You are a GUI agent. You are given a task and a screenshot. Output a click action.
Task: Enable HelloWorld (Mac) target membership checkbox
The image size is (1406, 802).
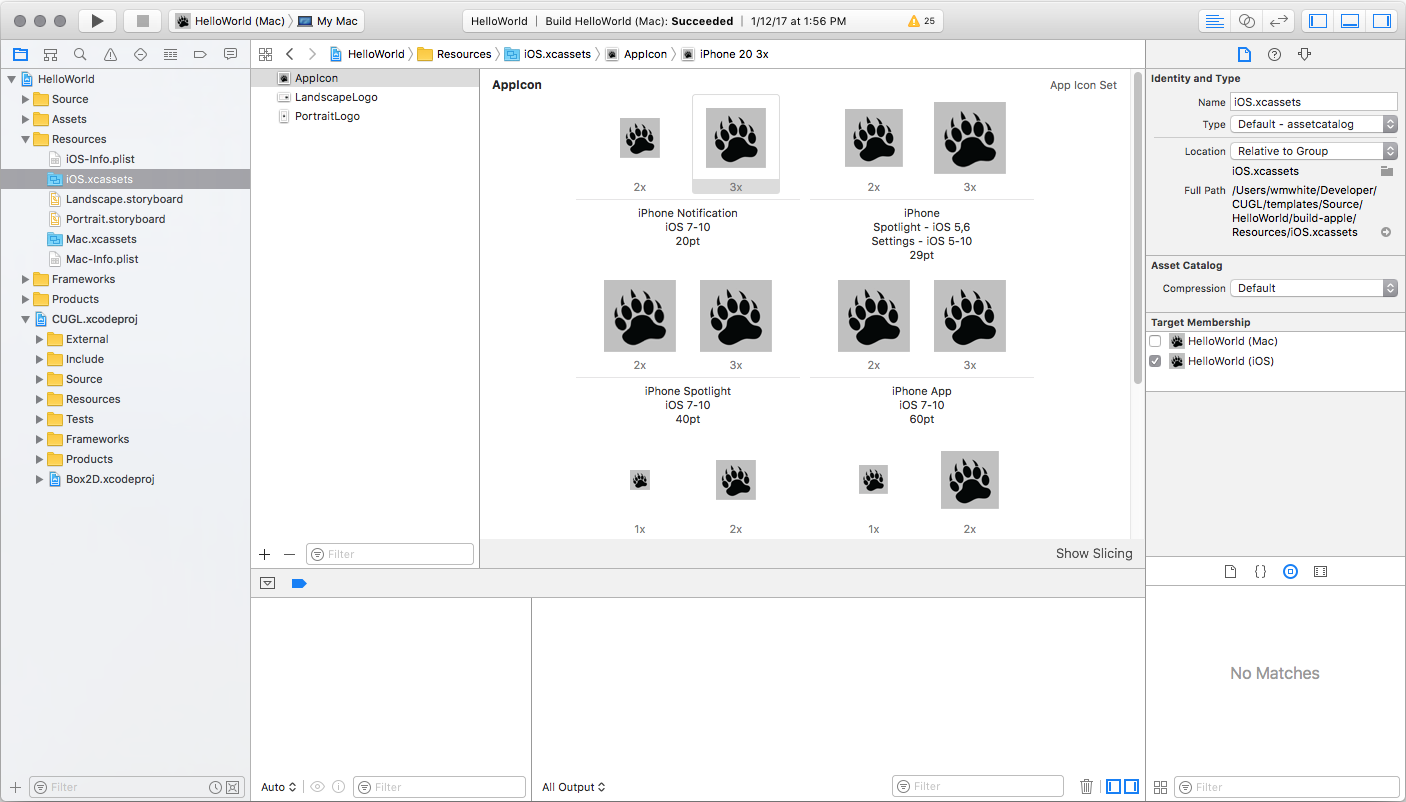click(1155, 341)
